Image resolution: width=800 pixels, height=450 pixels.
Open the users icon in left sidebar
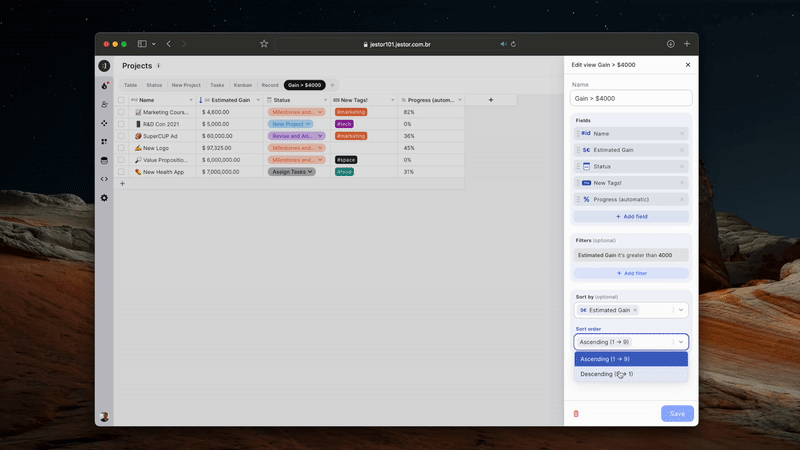coord(105,104)
